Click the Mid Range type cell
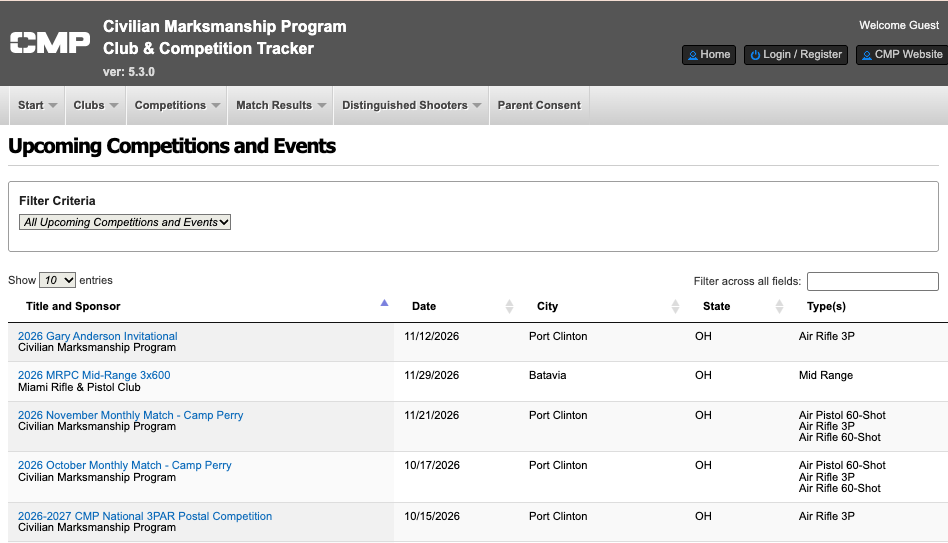This screenshot has width=948, height=543. click(825, 375)
